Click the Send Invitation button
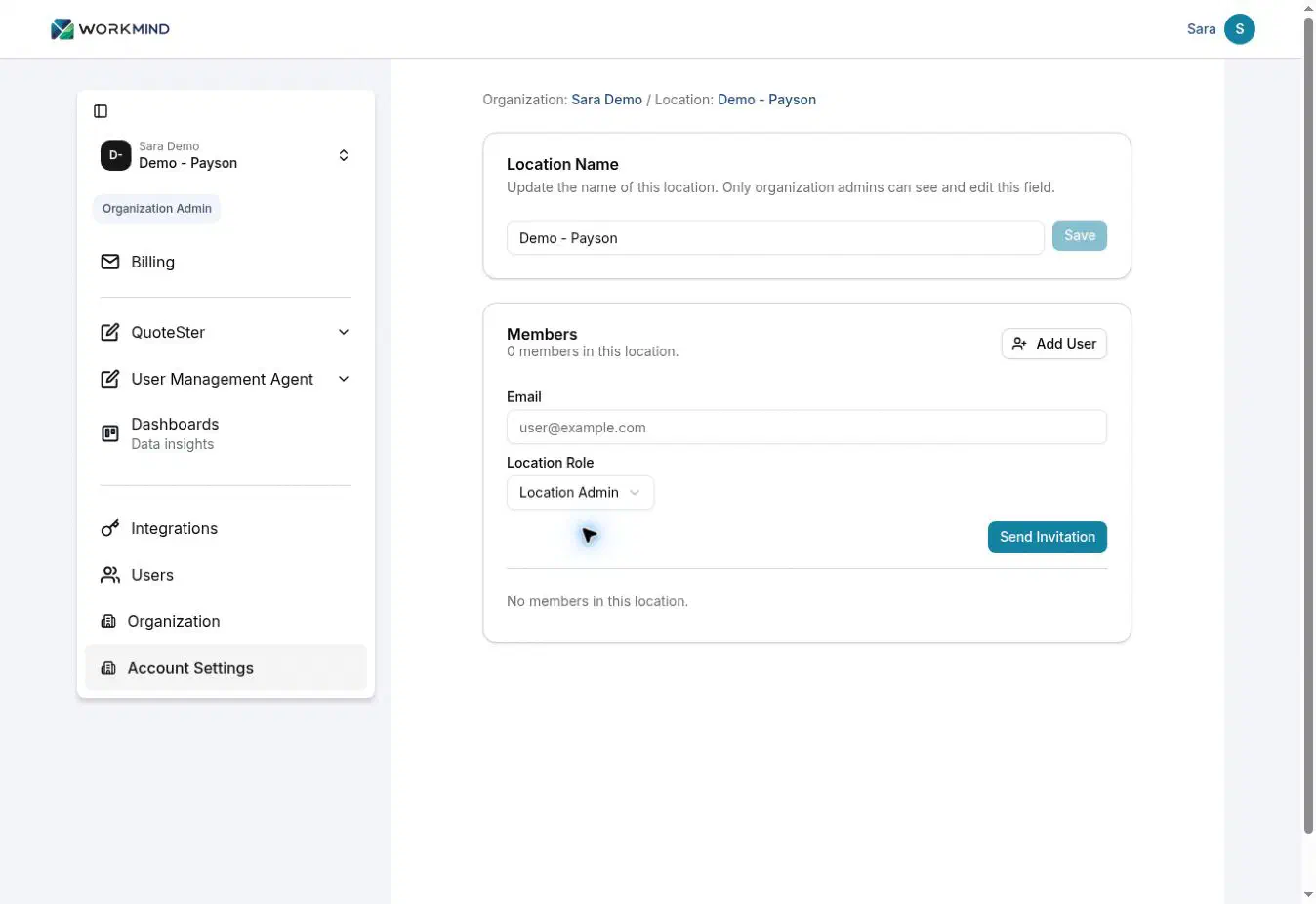Viewport: 1316px width, 904px height. (1048, 537)
